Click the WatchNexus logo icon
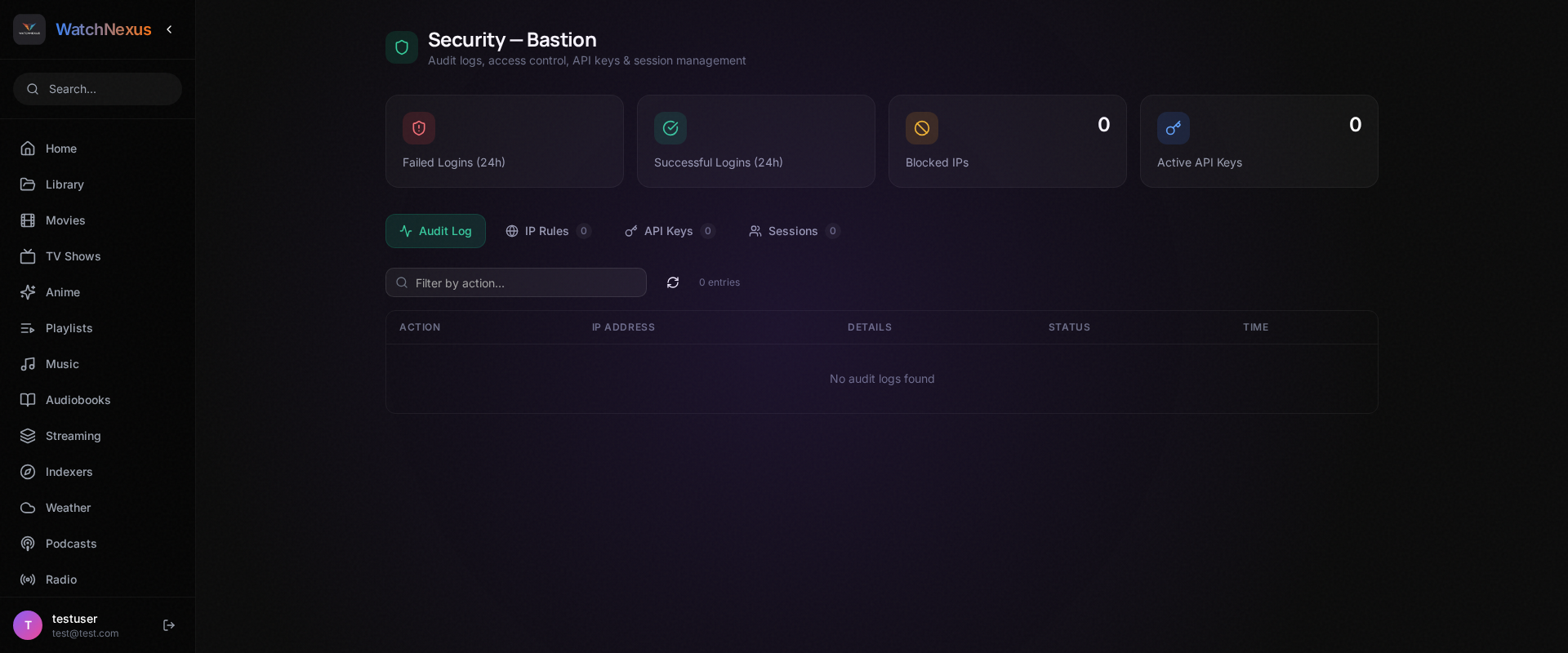 click(29, 29)
